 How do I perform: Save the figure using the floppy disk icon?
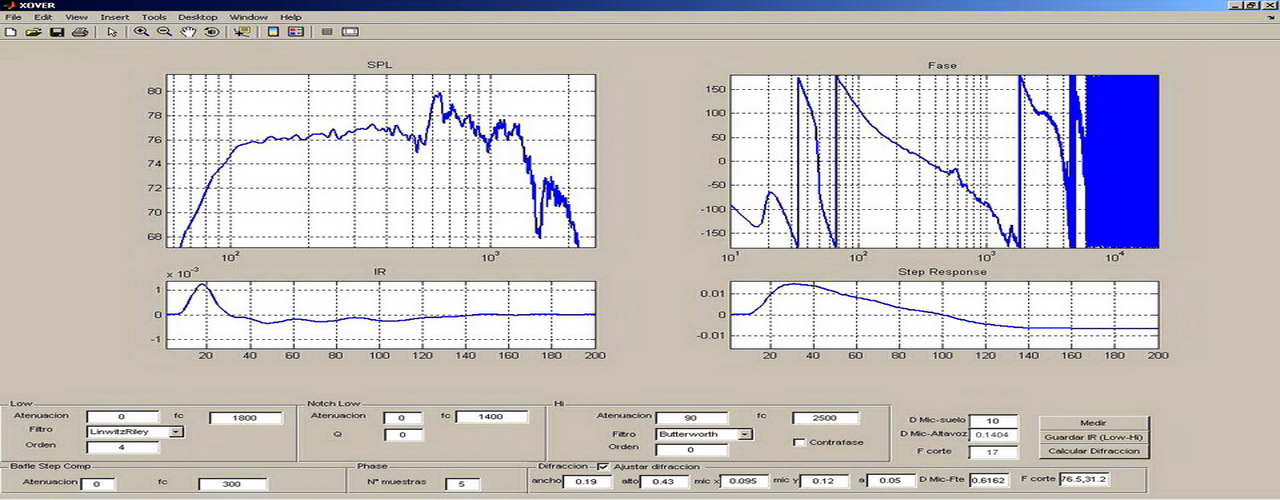(x=56, y=32)
